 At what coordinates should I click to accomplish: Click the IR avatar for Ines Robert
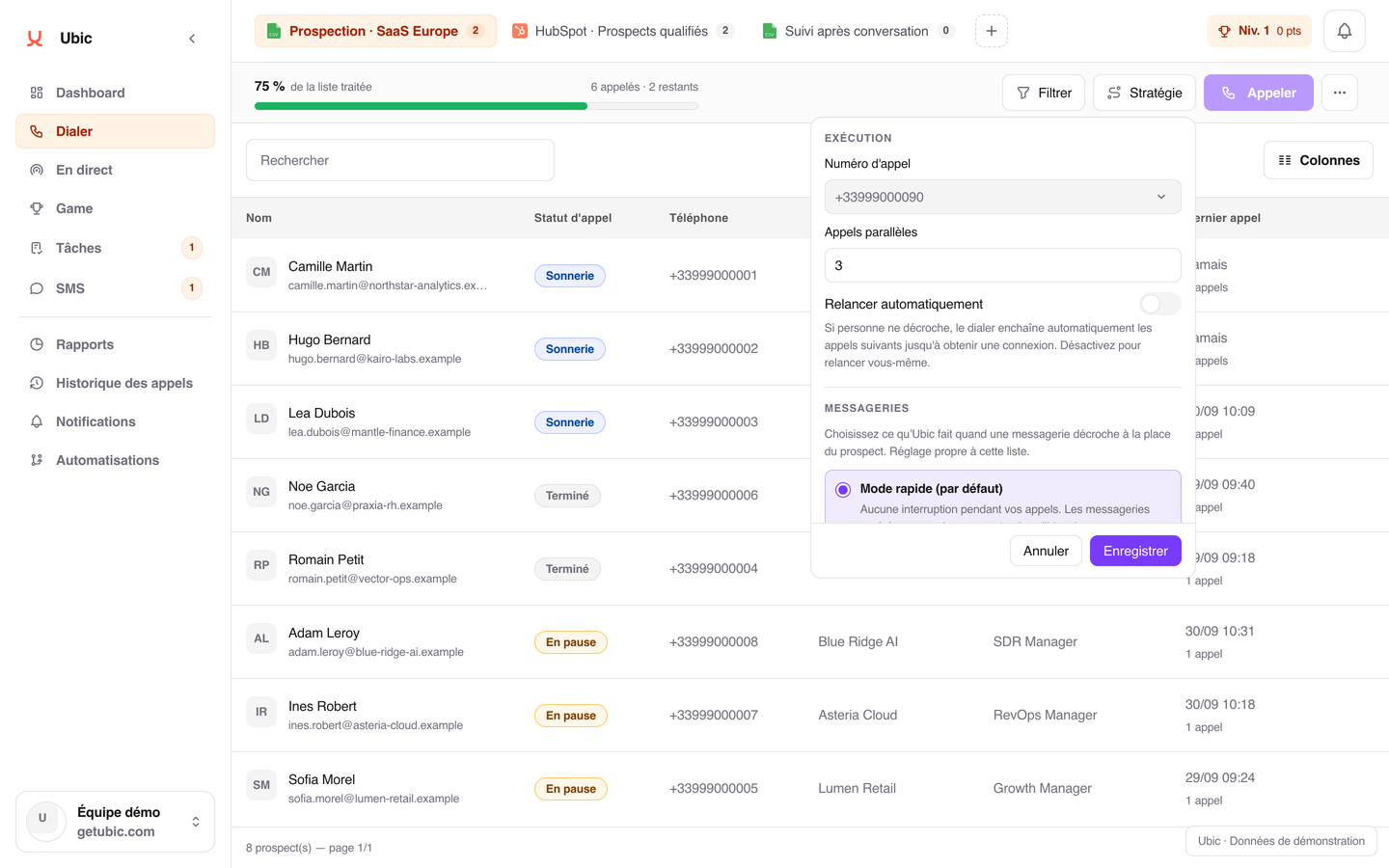click(261, 712)
